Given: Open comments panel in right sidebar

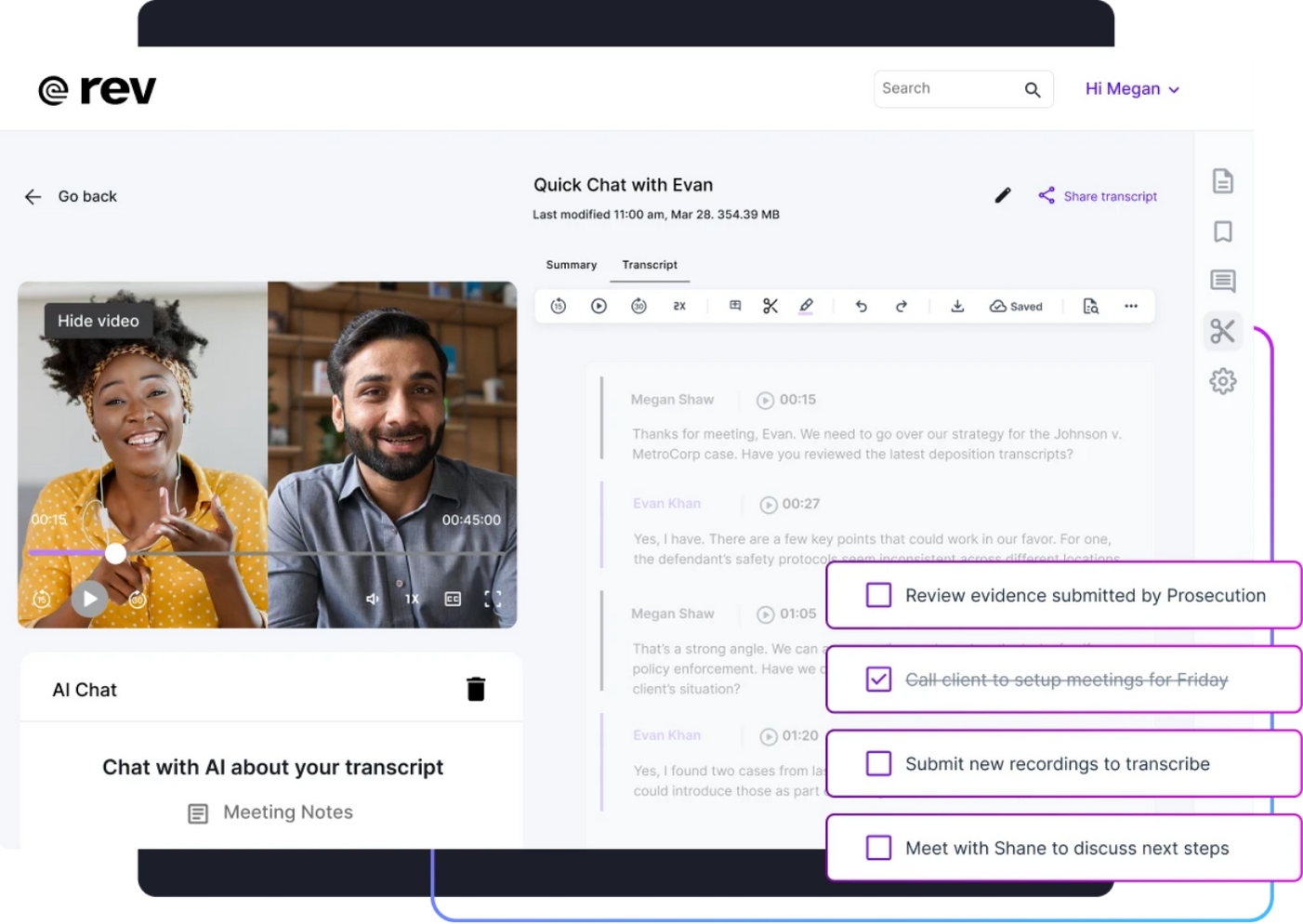Looking at the screenshot, I should click(1222, 281).
